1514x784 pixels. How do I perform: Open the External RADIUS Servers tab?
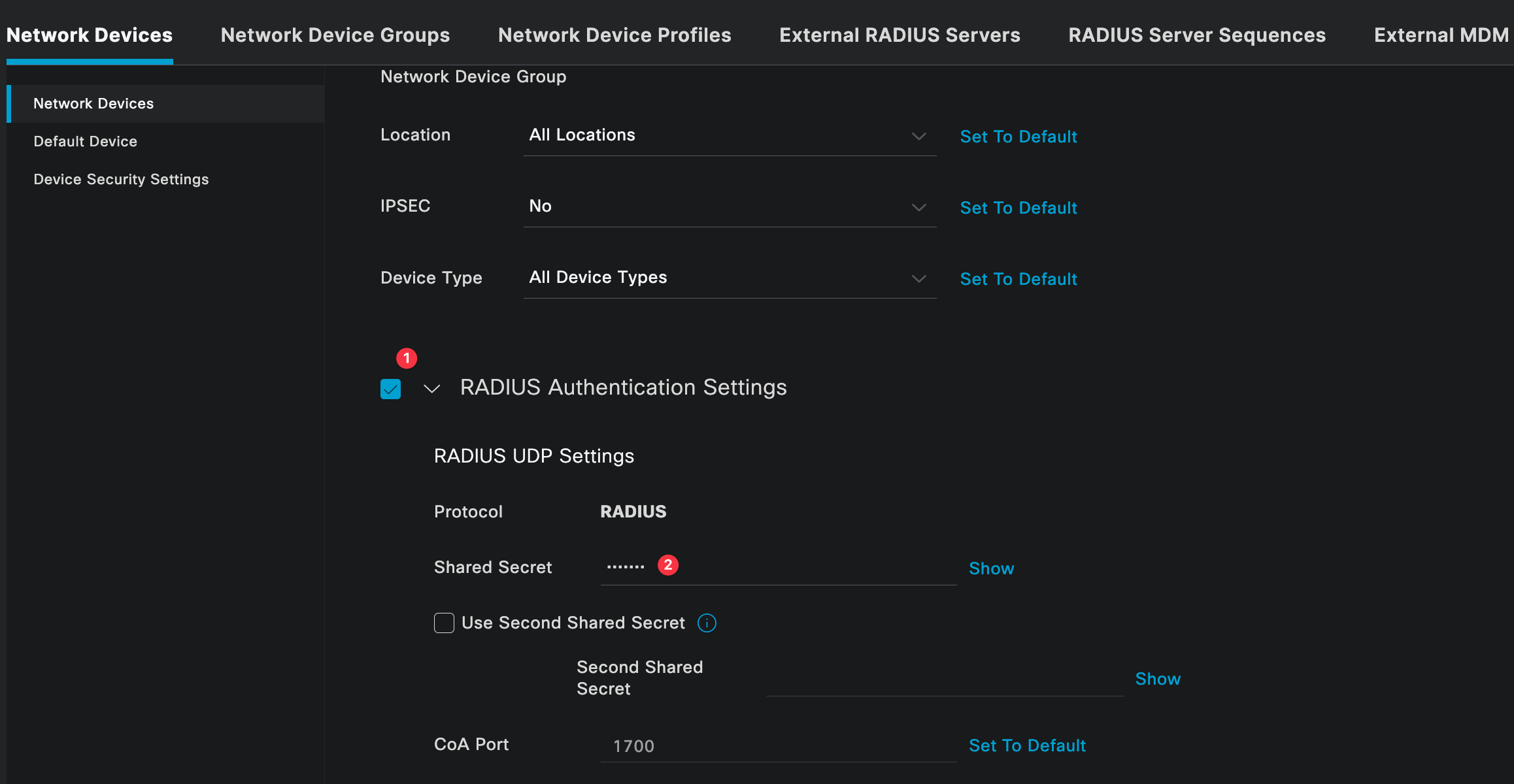click(x=900, y=35)
